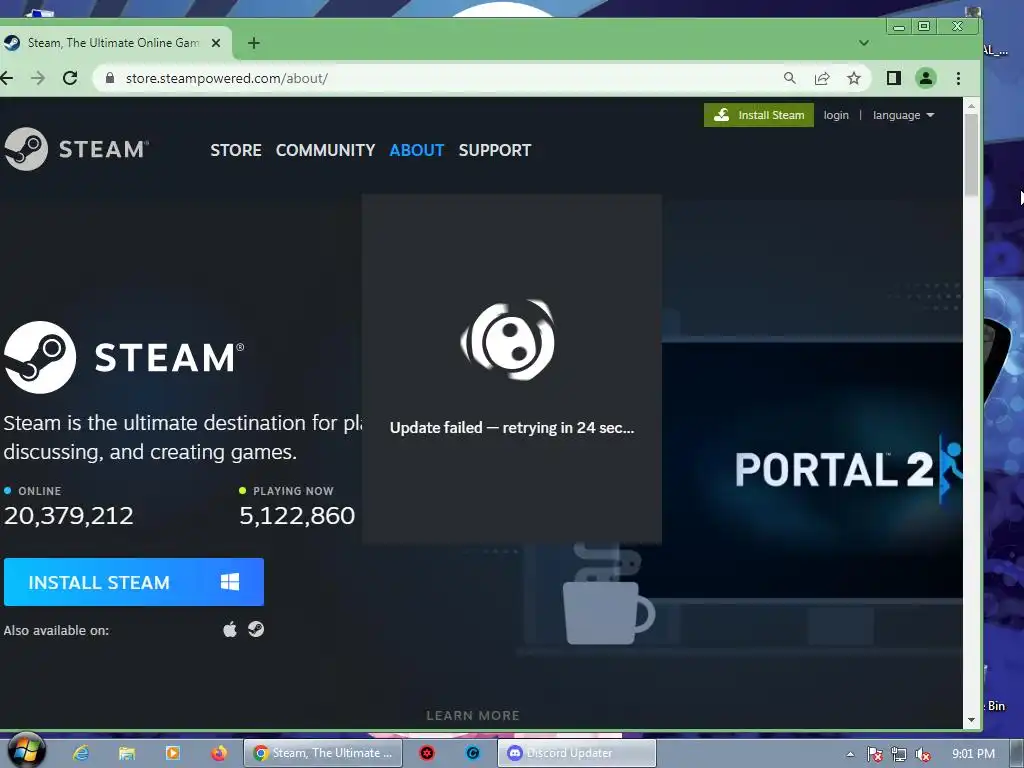Click the red round taskbar app icon

click(426, 753)
